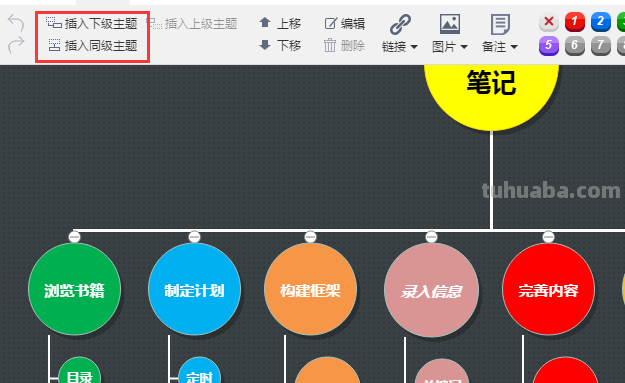Screen dimensions: 625x383
Task: Collapse the 制定计划 branch
Action: coord(194,237)
